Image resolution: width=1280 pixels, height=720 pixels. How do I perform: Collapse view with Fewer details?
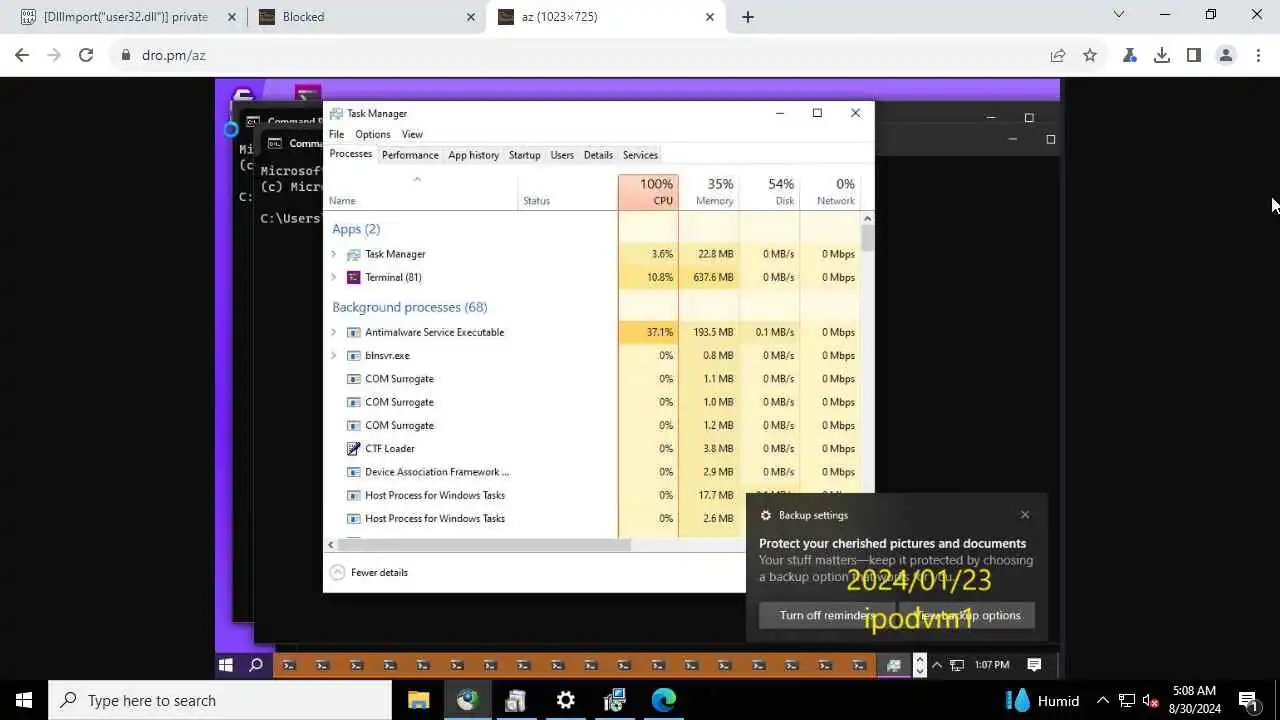coord(369,572)
